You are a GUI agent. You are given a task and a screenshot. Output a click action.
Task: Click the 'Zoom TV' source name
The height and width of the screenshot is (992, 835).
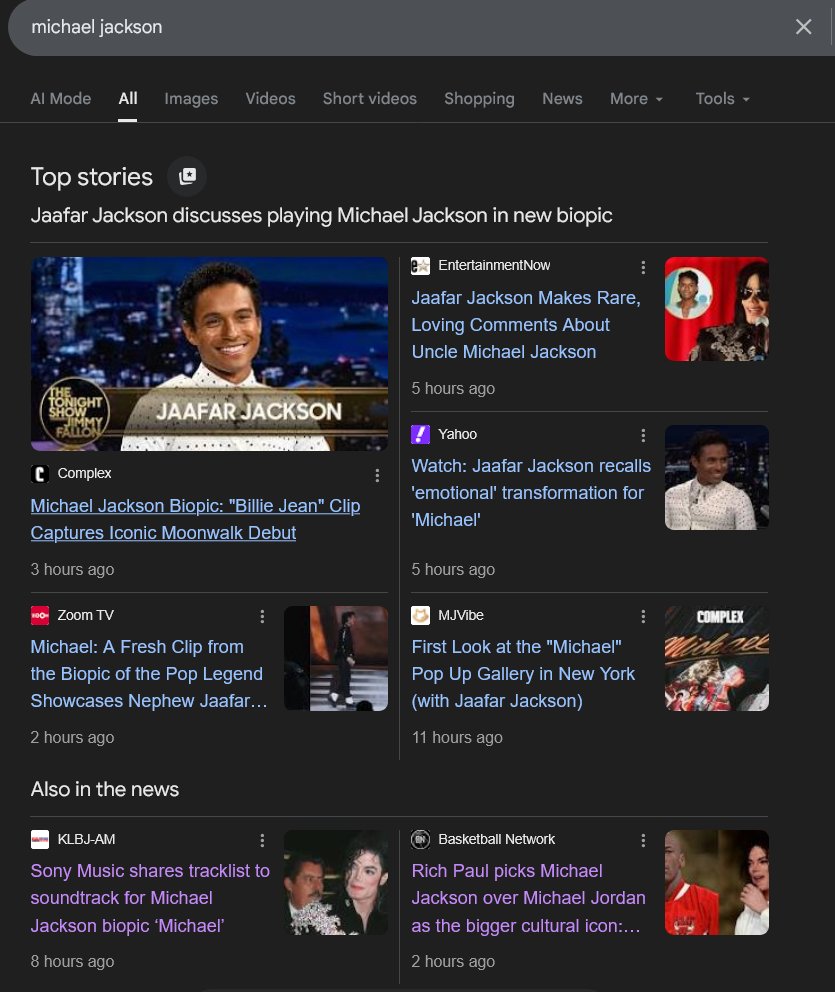85,615
